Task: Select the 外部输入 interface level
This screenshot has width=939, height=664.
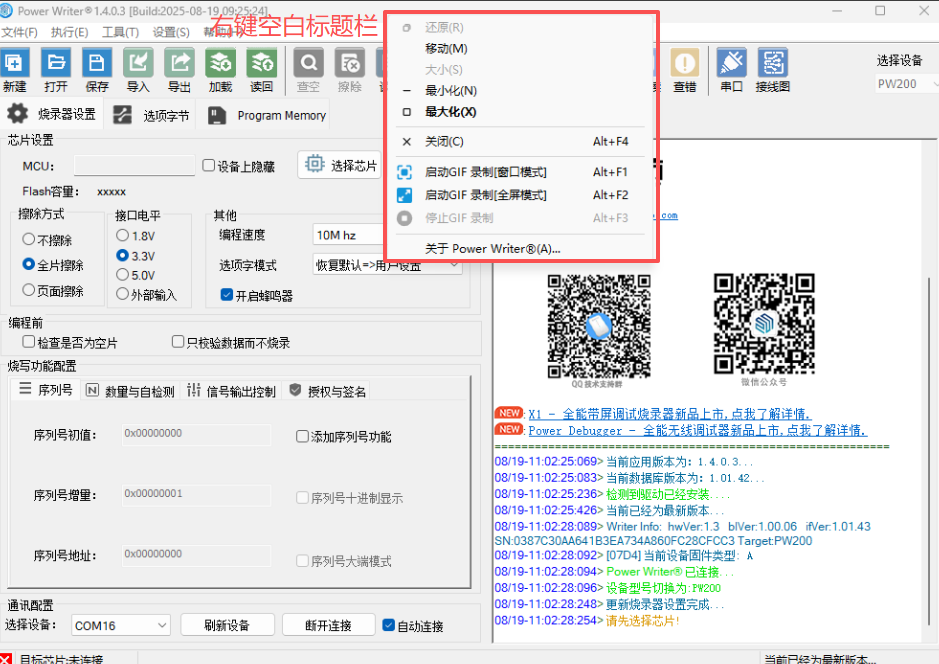Action: (x=122, y=293)
